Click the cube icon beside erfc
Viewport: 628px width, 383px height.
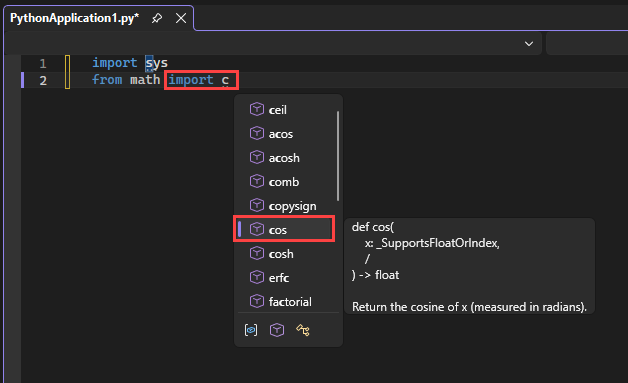click(257, 277)
